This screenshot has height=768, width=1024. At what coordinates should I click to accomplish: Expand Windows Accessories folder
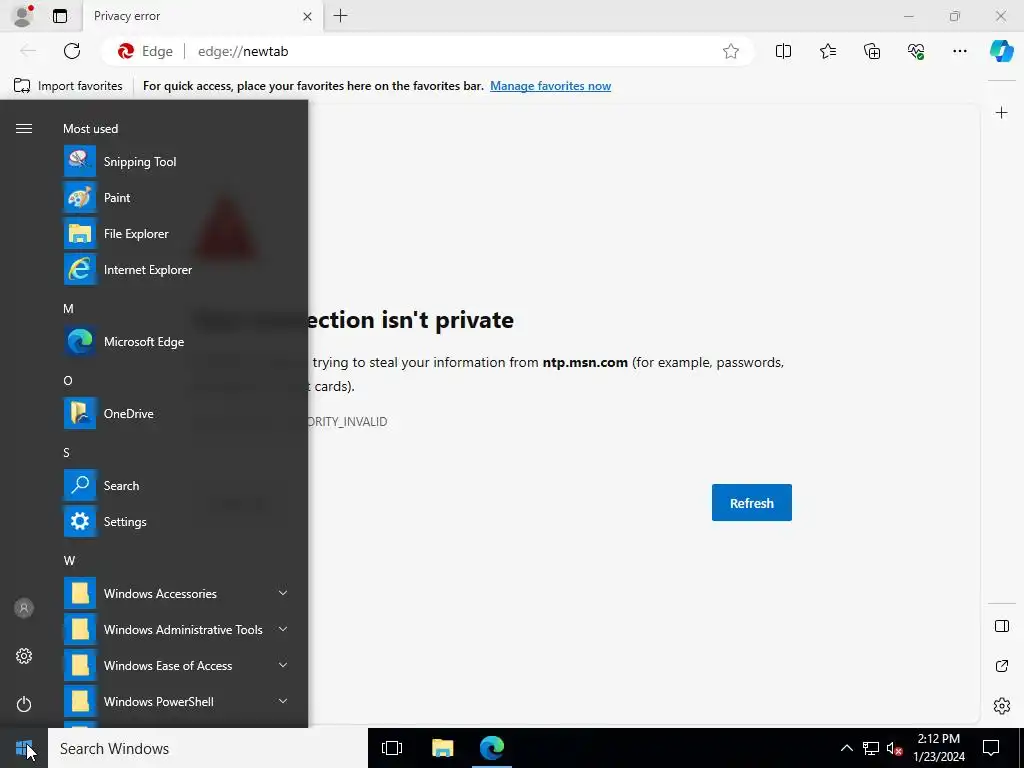click(176, 593)
